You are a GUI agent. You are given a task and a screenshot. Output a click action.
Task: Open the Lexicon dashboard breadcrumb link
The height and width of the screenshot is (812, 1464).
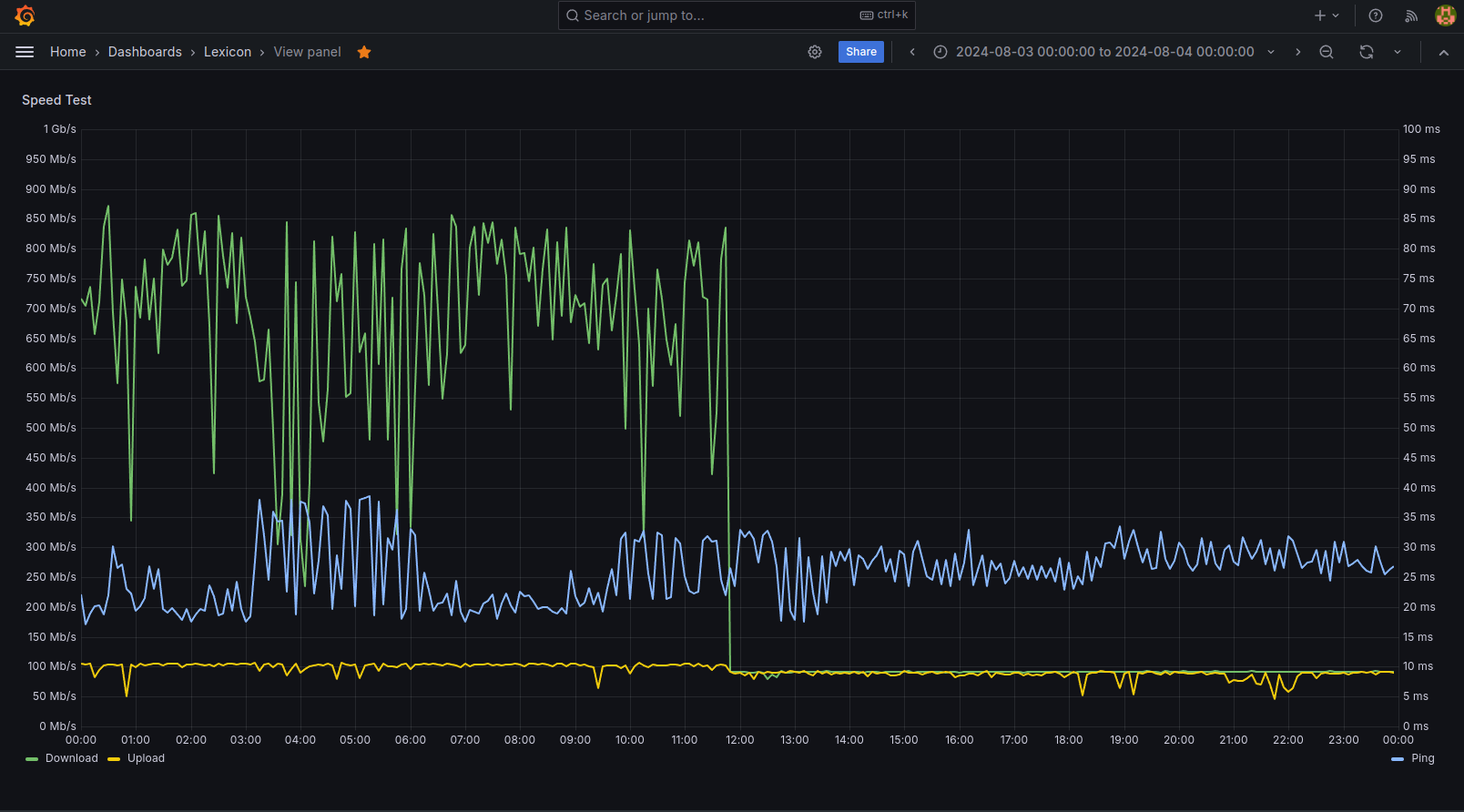227,52
